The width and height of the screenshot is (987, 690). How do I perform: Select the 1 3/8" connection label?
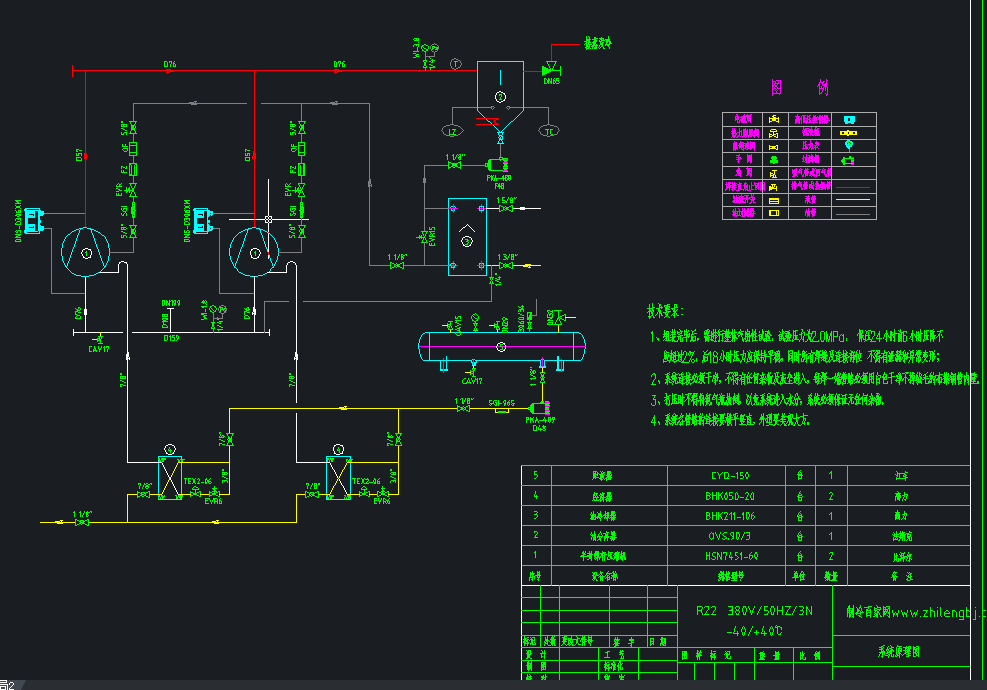coord(507,257)
